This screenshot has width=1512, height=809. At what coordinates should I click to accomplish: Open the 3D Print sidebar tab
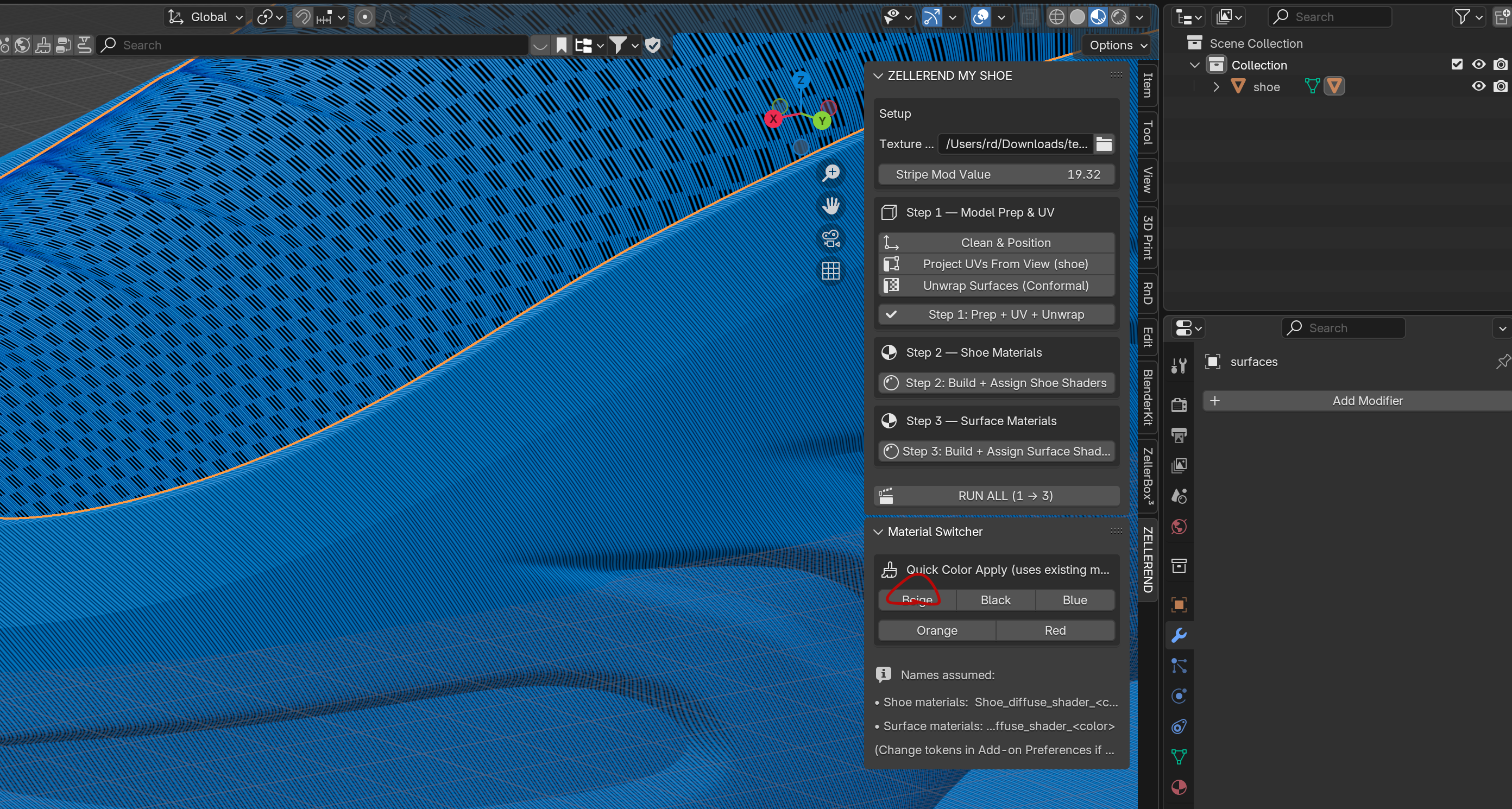click(x=1148, y=238)
